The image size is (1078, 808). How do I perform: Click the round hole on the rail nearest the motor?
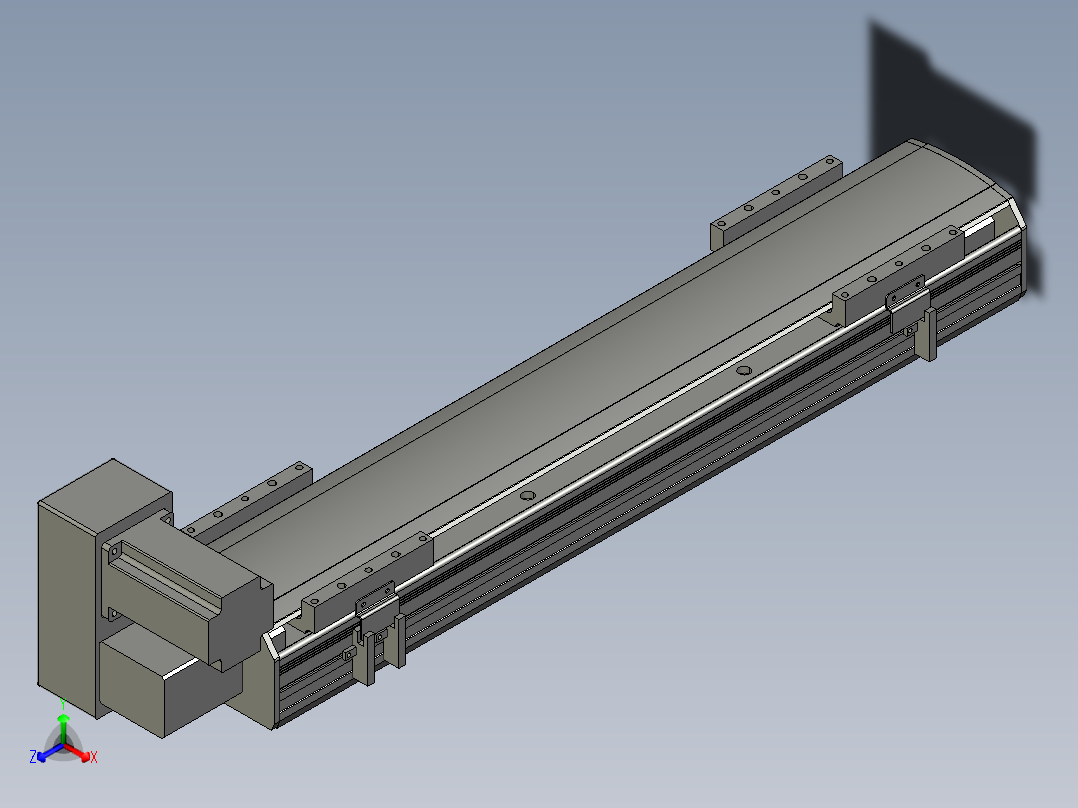(527, 495)
